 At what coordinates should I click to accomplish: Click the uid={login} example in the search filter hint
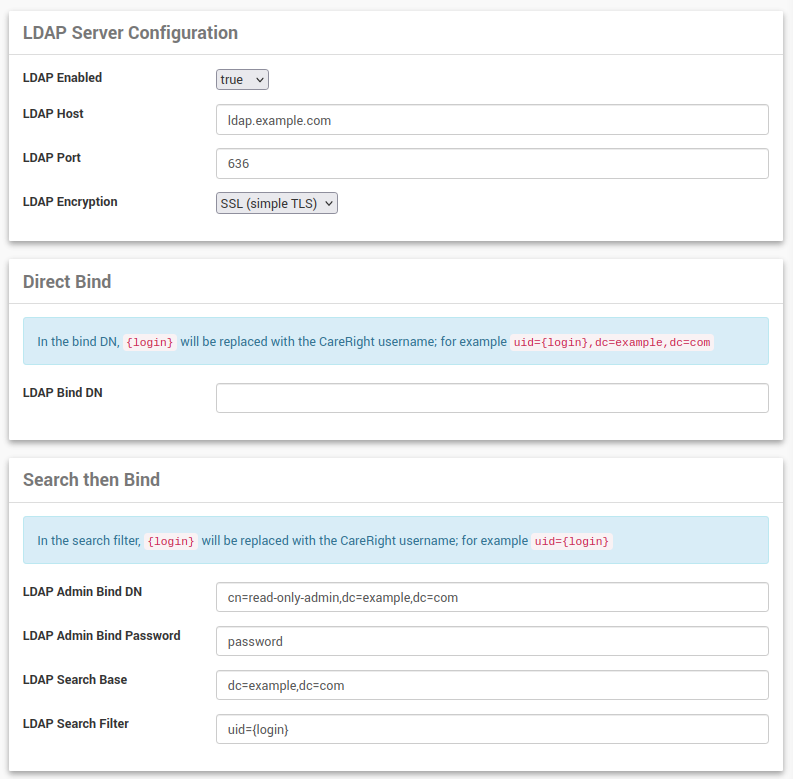point(572,541)
